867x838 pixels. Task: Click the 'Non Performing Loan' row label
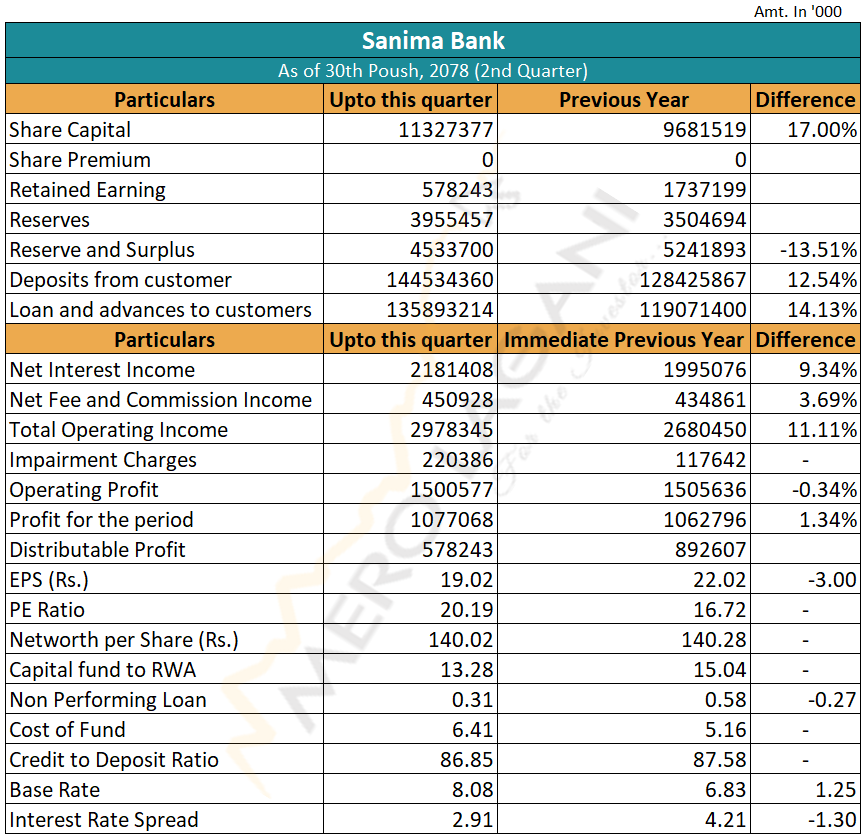point(108,700)
